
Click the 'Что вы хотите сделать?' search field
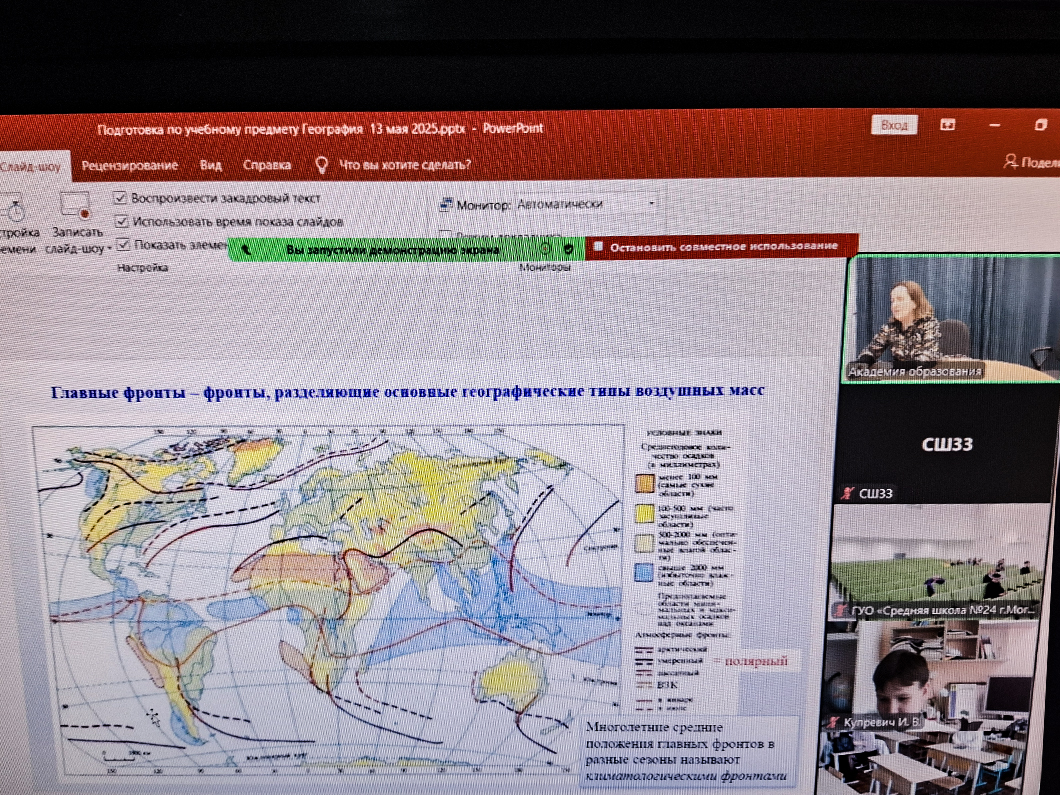(405, 164)
